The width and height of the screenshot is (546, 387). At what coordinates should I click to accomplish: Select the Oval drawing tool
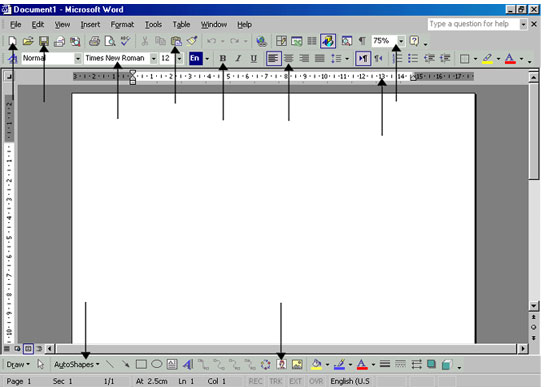coord(157,364)
